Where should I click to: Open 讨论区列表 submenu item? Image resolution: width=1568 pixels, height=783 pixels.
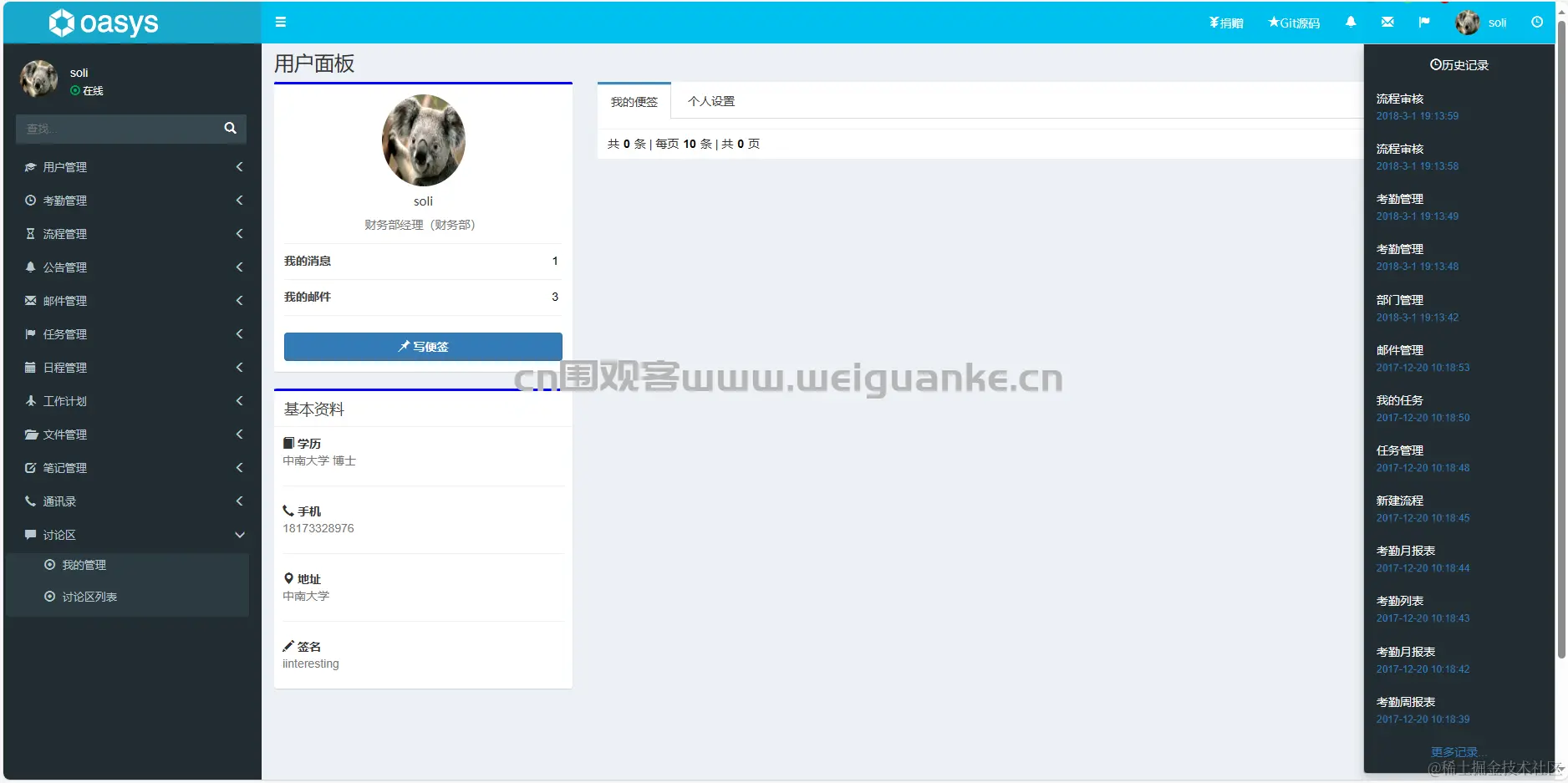coord(89,597)
